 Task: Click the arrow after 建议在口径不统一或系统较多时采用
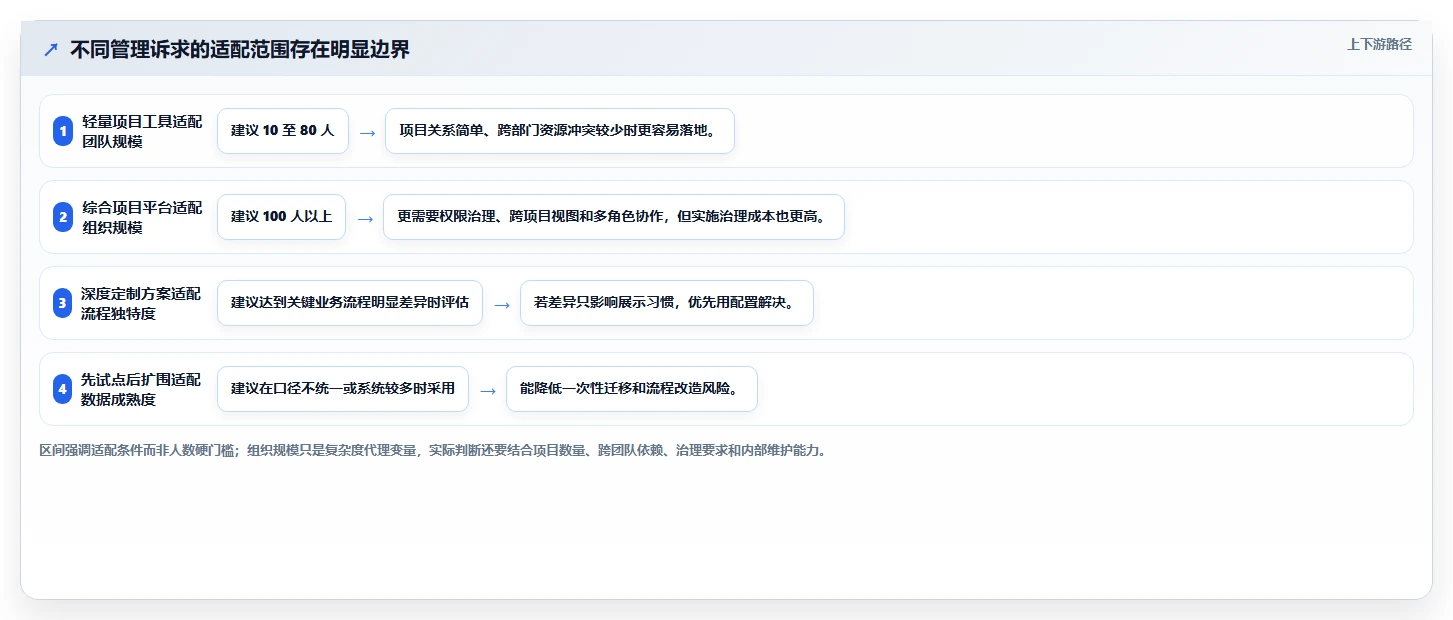(488, 390)
